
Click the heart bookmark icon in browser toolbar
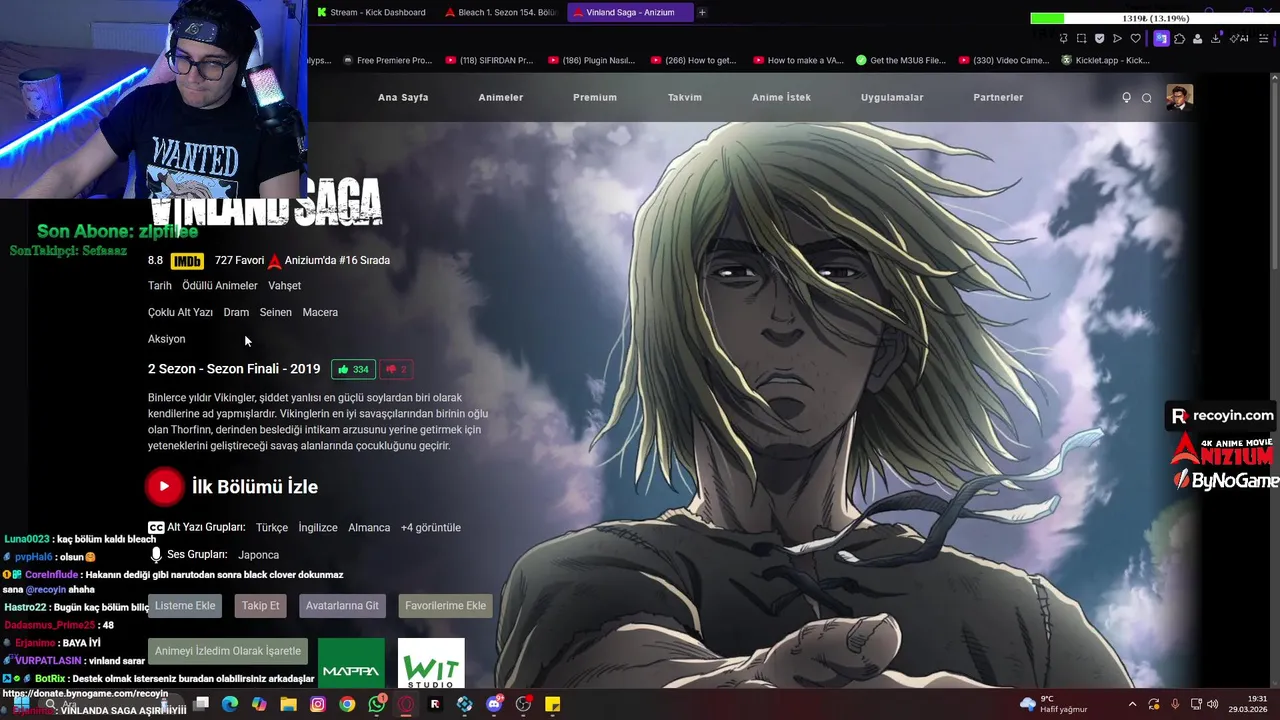pos(1135,38)
